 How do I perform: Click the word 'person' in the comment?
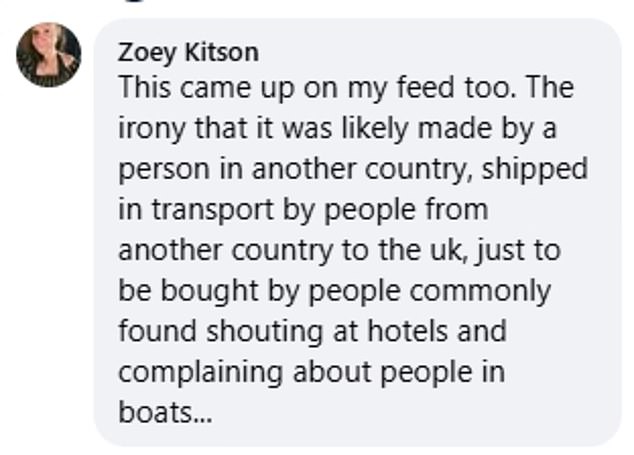click(x=164, y=170)
